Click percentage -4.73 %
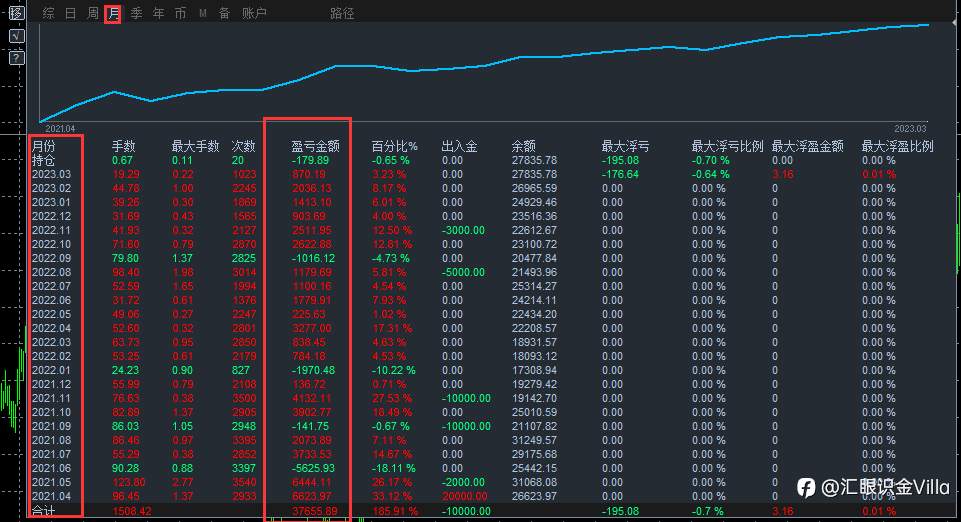The image size is (961, 522). coord(390,259)
